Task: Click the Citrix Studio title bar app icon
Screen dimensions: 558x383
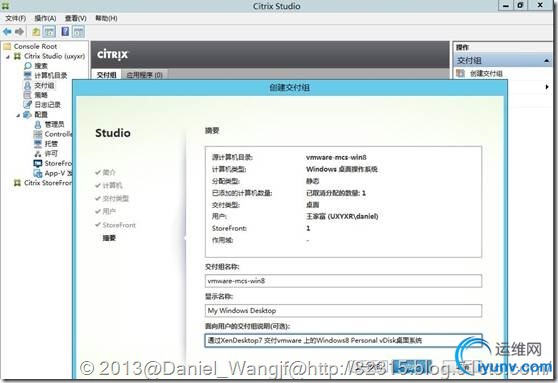Action: (x=5, y=5)
